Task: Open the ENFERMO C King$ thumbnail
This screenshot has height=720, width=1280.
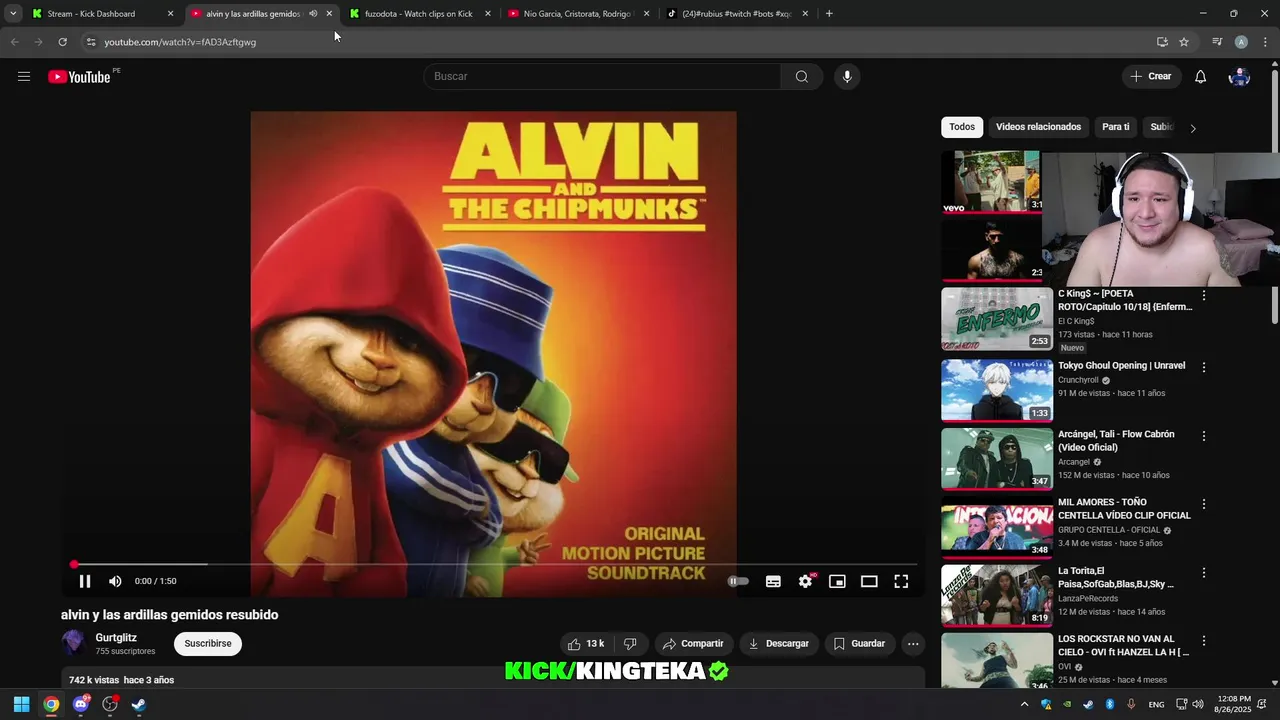Action: click(997, 319)
